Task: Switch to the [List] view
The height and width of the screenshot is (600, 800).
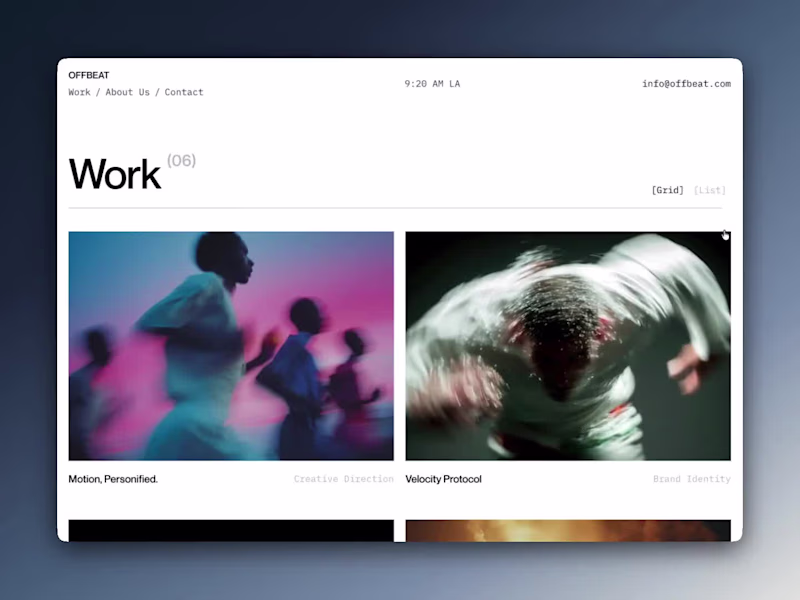Action: 710,190
